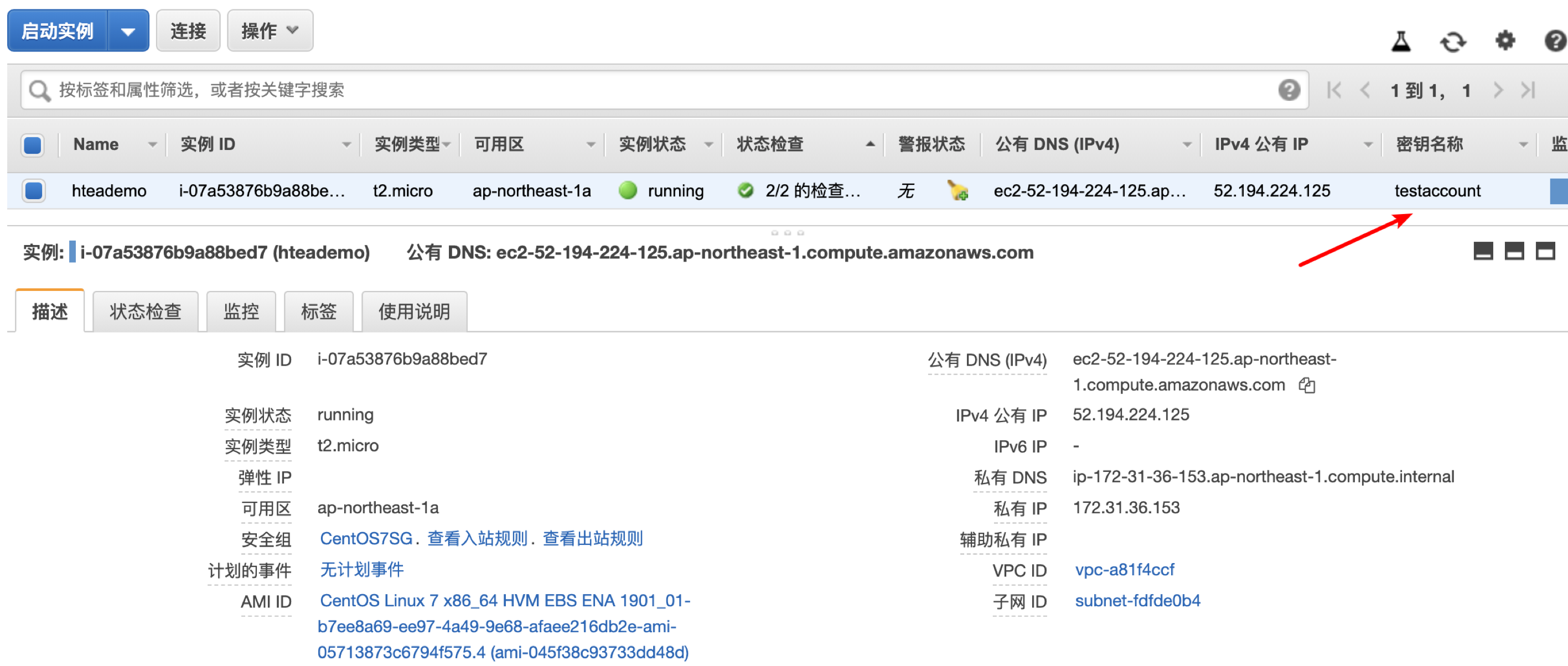
Task: Switch to the 监控 tab
Action: 241,312
